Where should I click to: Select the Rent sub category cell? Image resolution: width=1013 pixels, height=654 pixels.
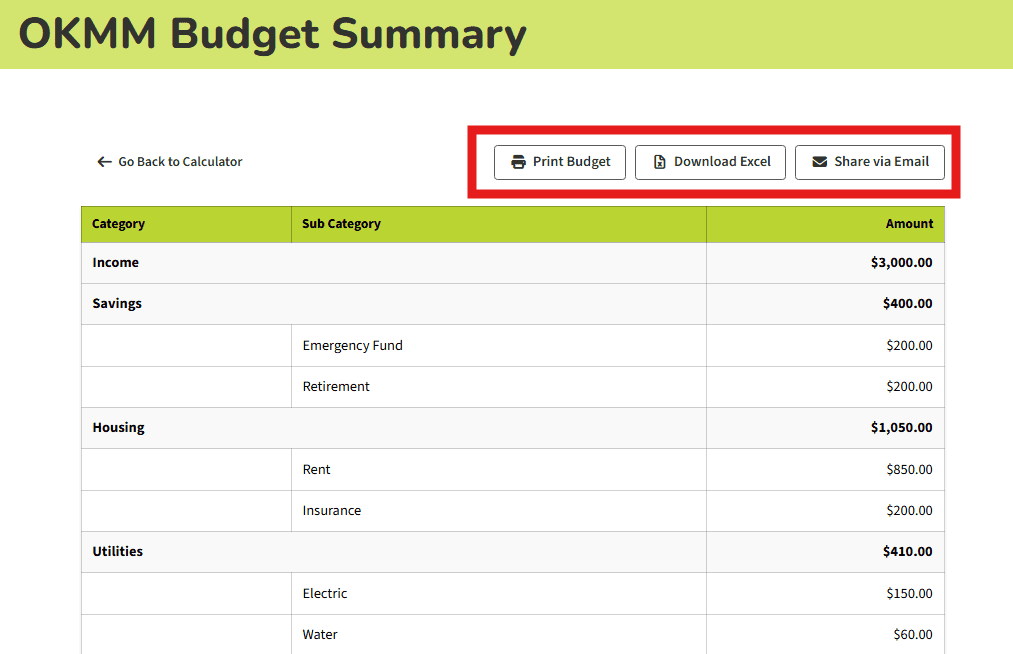[317, 469]
